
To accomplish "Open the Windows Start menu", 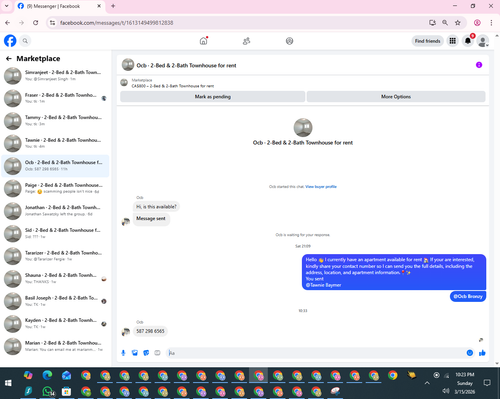I will click(x=8, y=383).
